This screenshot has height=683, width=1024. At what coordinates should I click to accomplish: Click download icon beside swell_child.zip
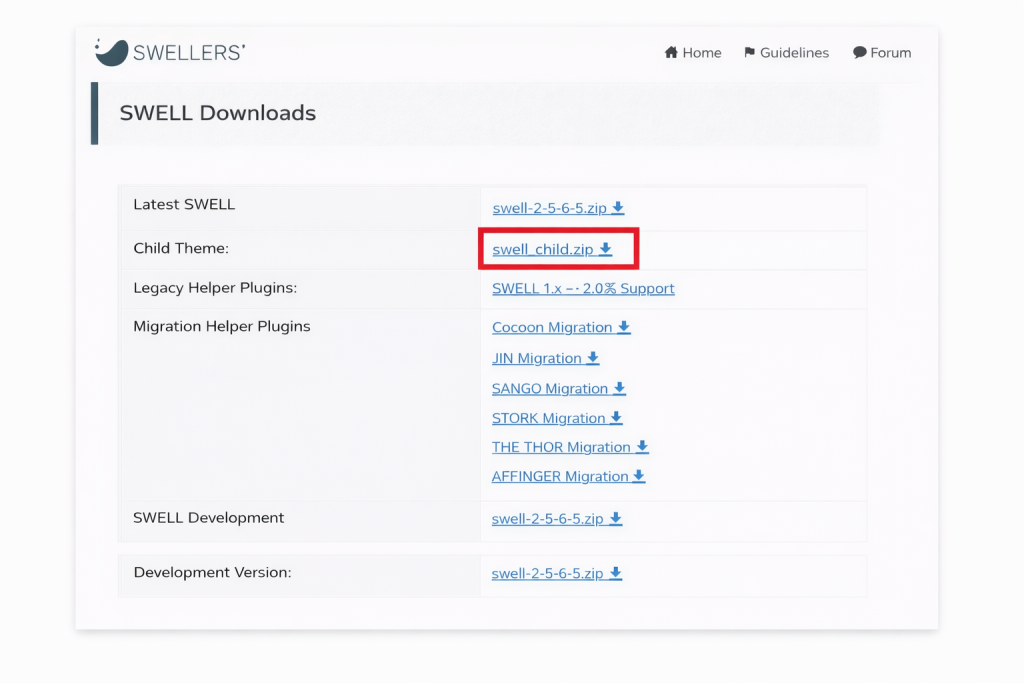[606, 249]
